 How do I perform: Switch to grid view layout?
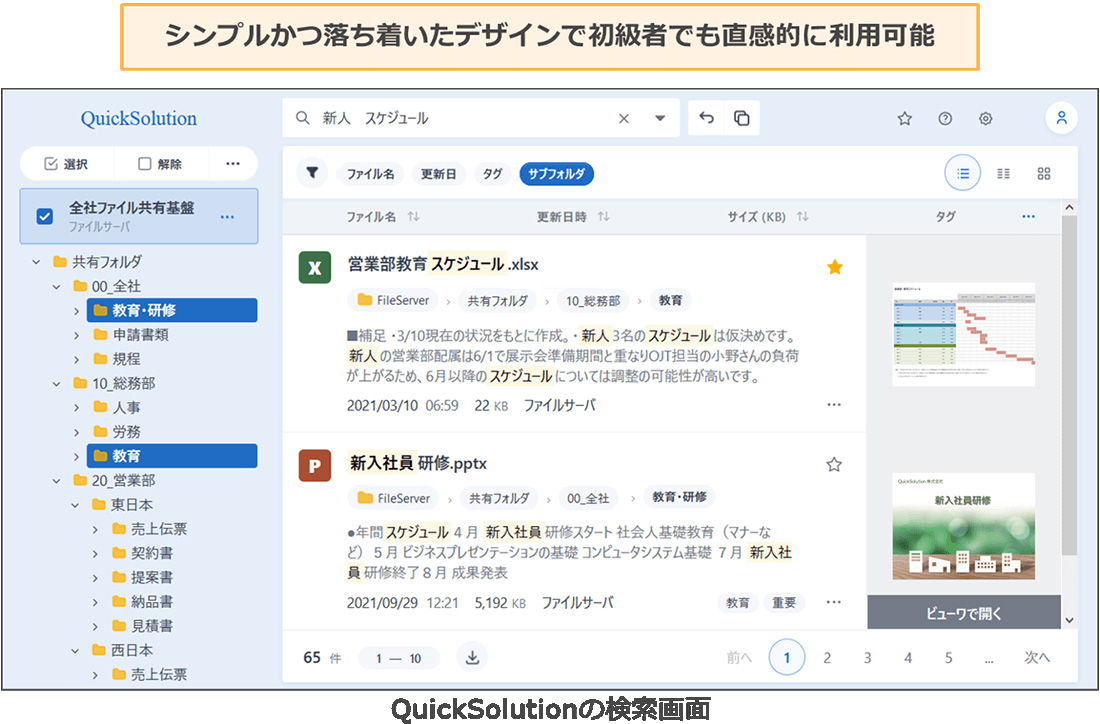1043,172
